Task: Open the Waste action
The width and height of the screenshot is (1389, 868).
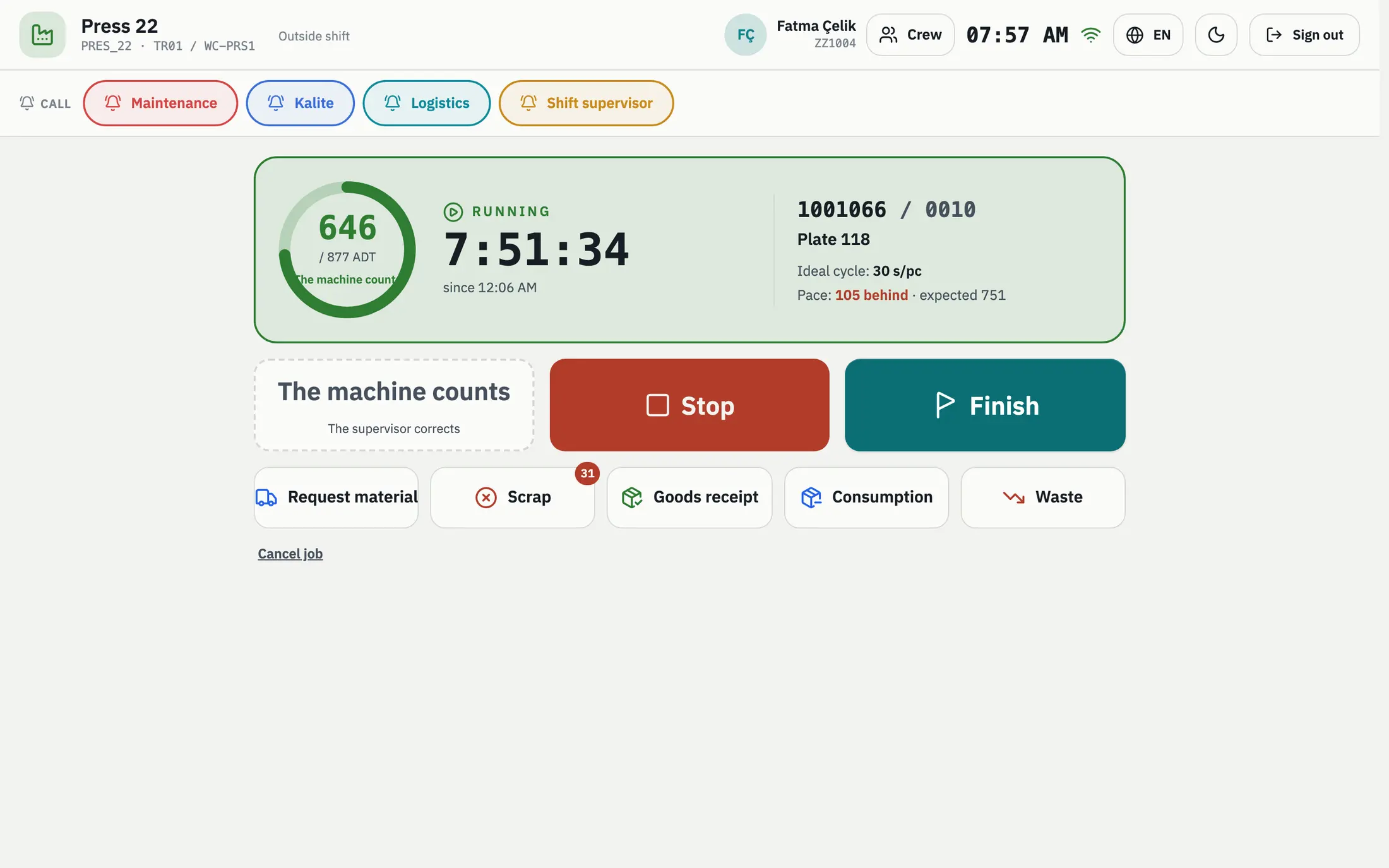Action: 1043,497
